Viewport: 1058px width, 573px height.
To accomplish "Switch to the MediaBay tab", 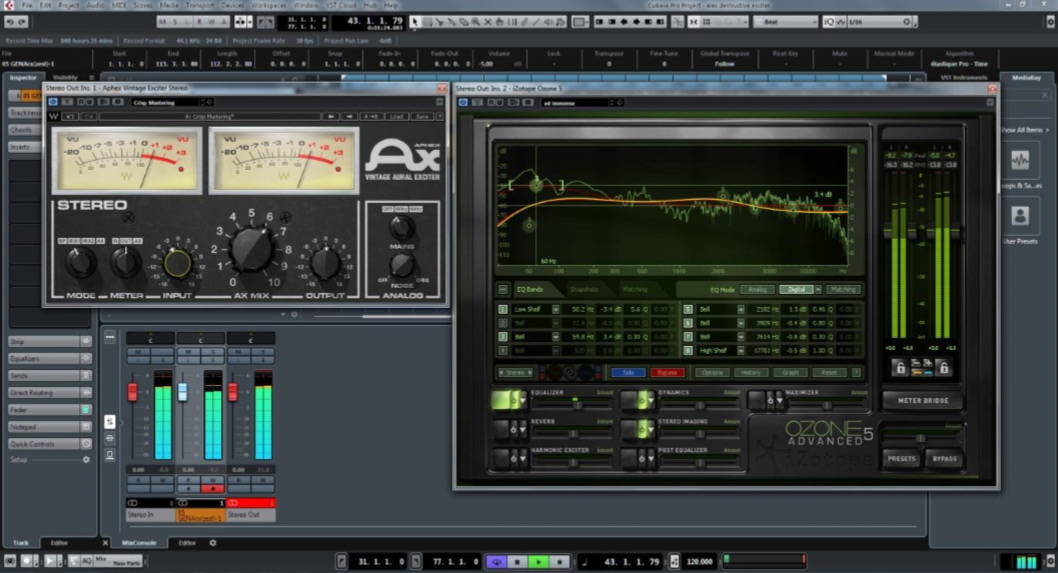I will click(1026, 78).
